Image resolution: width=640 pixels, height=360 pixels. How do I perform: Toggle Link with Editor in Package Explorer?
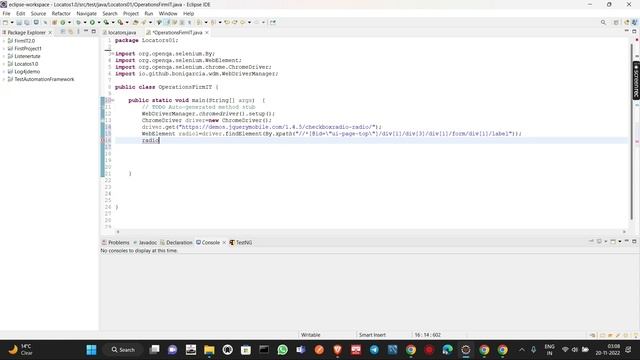point(70,32)
